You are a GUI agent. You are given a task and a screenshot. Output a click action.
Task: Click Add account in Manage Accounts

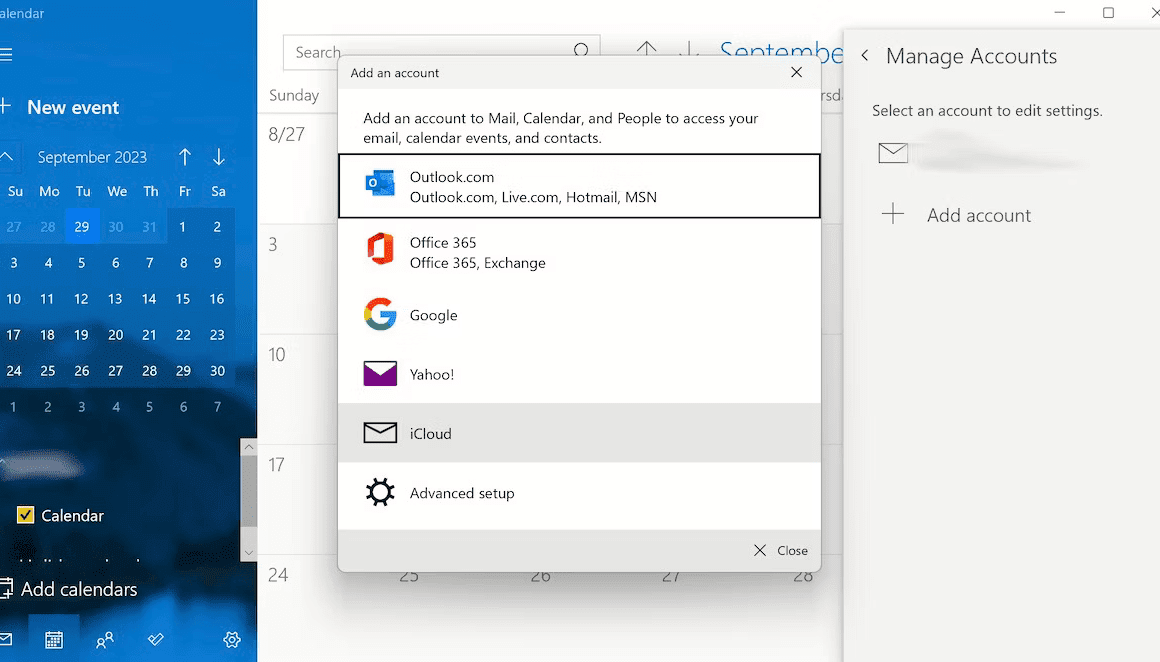click(956, 215)
